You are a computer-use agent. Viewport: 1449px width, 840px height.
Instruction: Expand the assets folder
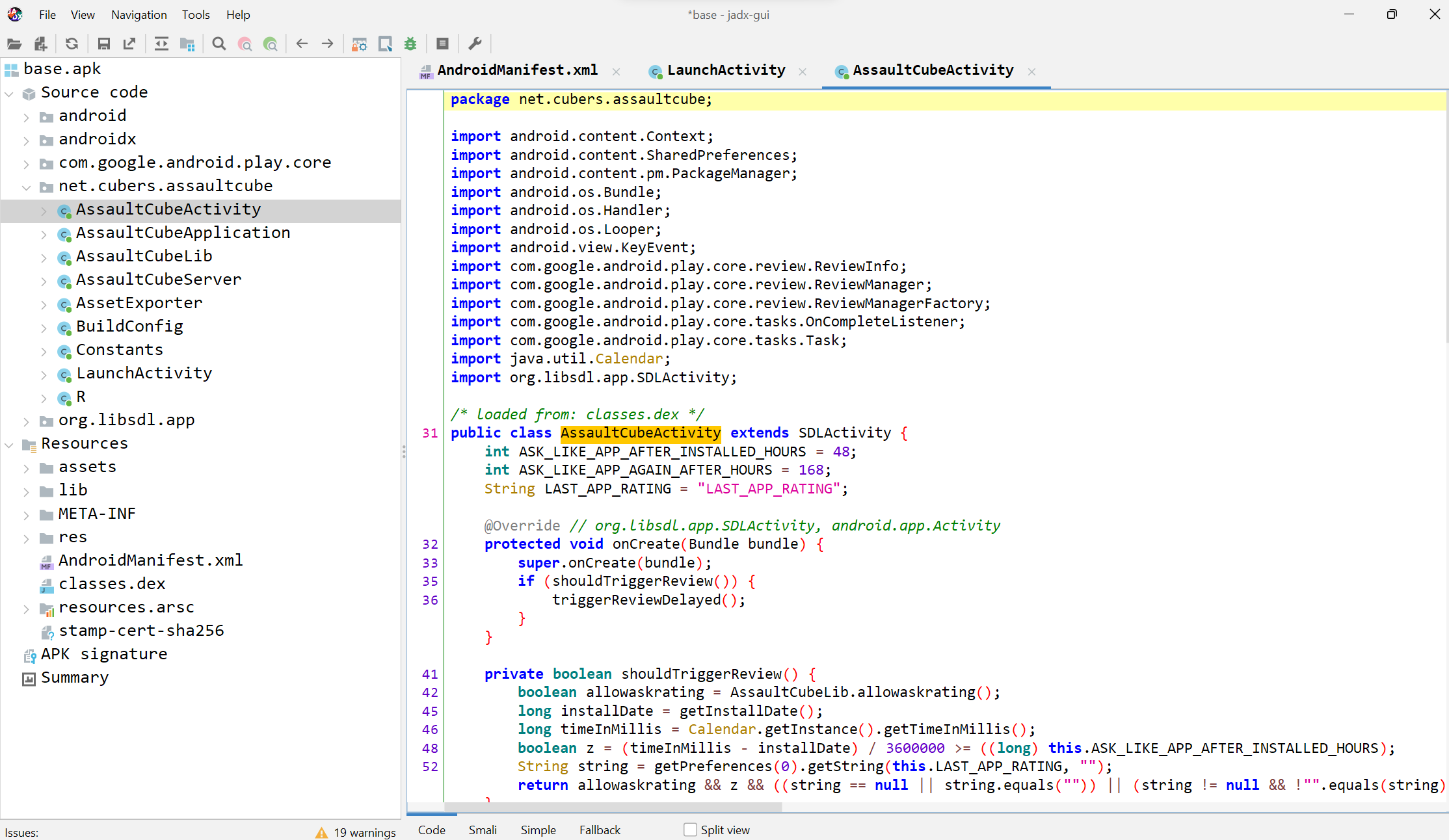click(x=26, y=468)
